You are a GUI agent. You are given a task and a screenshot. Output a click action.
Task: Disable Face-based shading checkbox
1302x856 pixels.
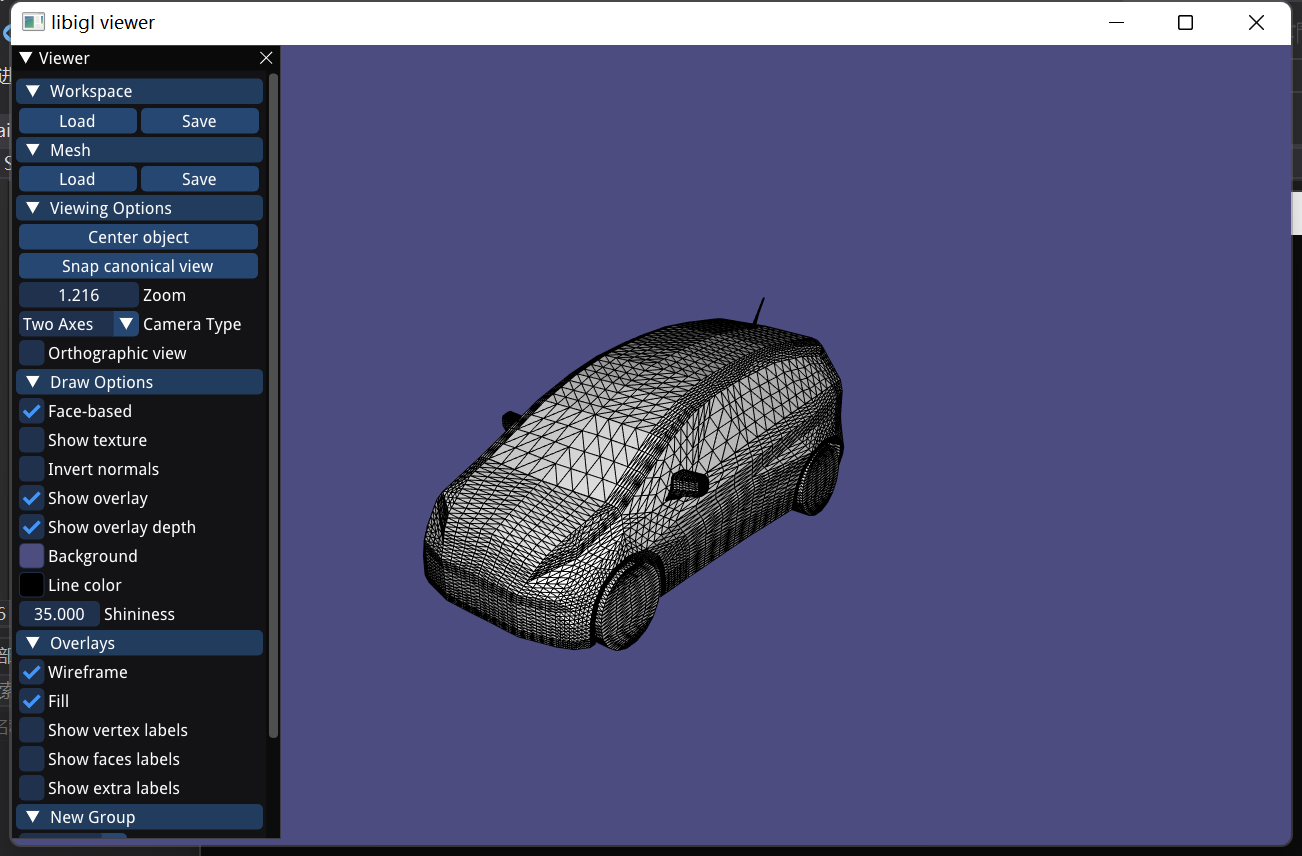coord(32,411)
